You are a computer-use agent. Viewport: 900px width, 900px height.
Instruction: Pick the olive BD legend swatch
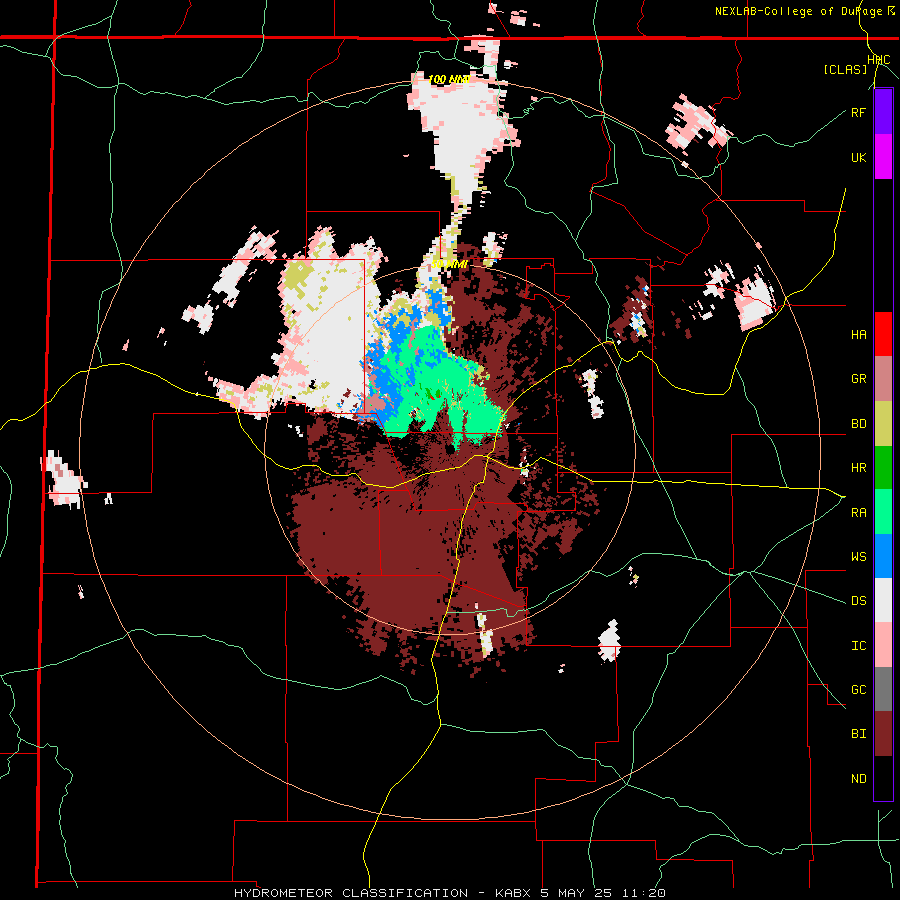pos(883,424)
